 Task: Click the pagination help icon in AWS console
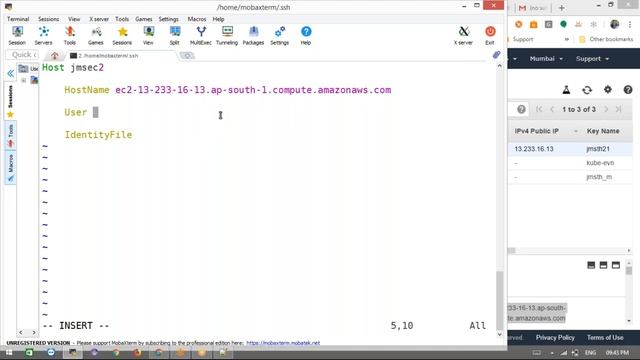[521, 109]
